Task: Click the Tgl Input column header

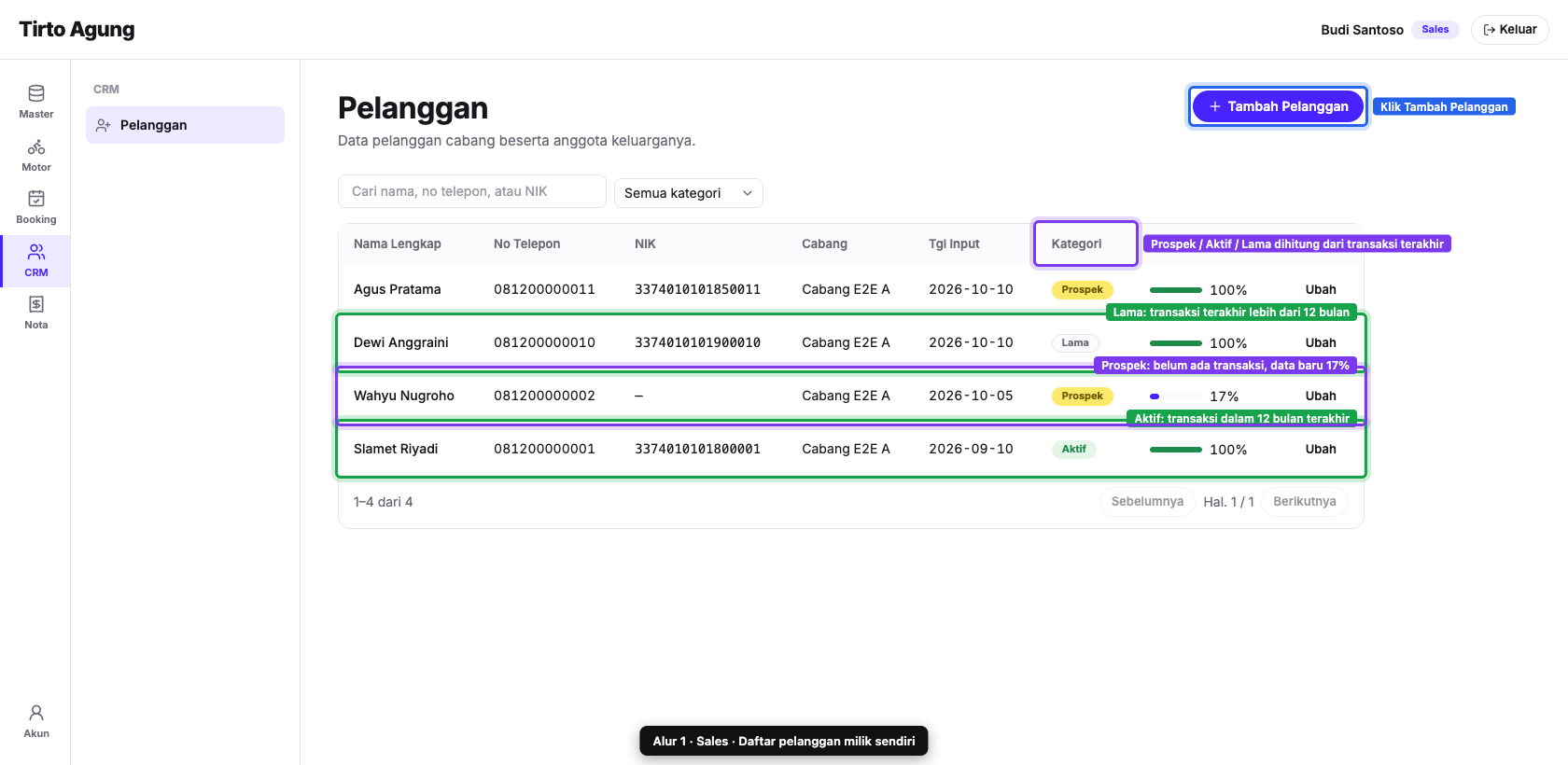Action: pyautogui.click(x=954, y=244)
